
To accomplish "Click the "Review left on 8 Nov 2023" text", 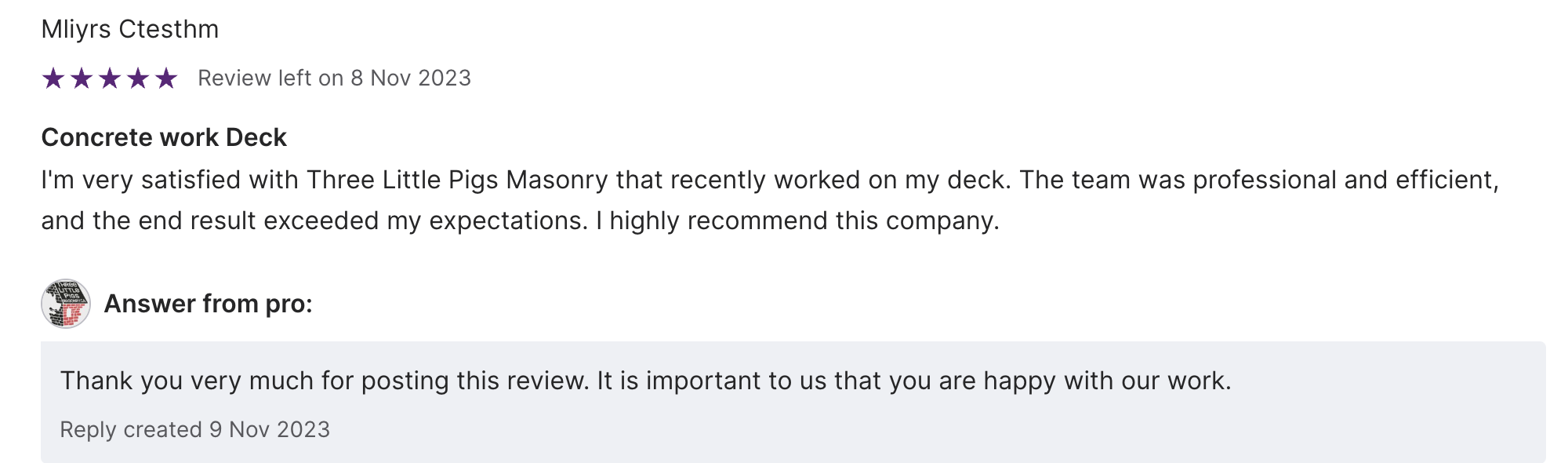I will pyautogui.click(x=334, y=78).
